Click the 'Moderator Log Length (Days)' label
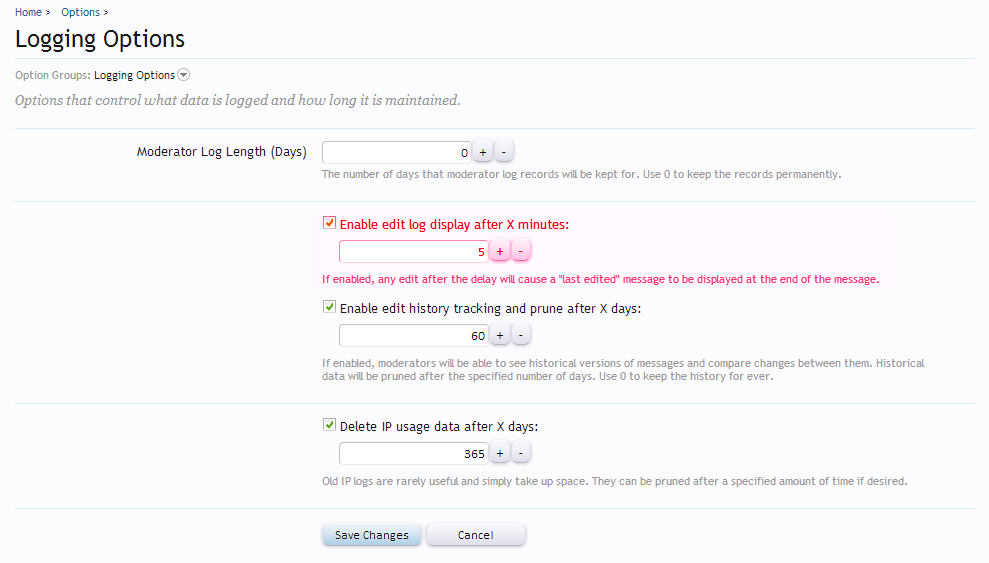 click(221, 152)
